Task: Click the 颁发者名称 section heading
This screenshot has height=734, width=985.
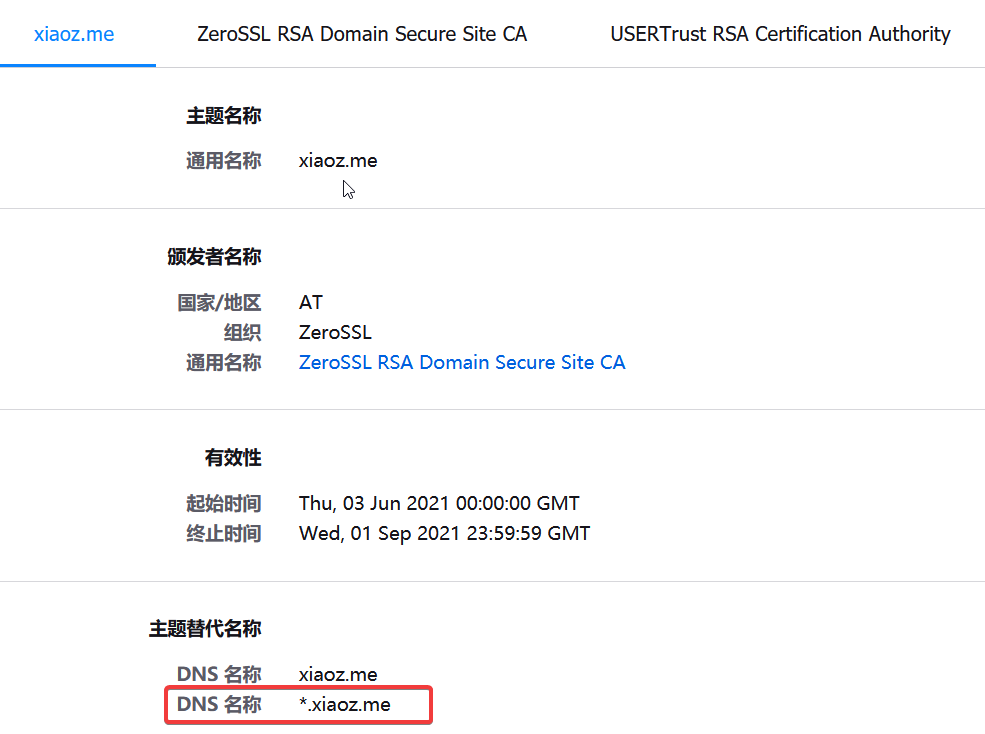Action: click(214, 257)
